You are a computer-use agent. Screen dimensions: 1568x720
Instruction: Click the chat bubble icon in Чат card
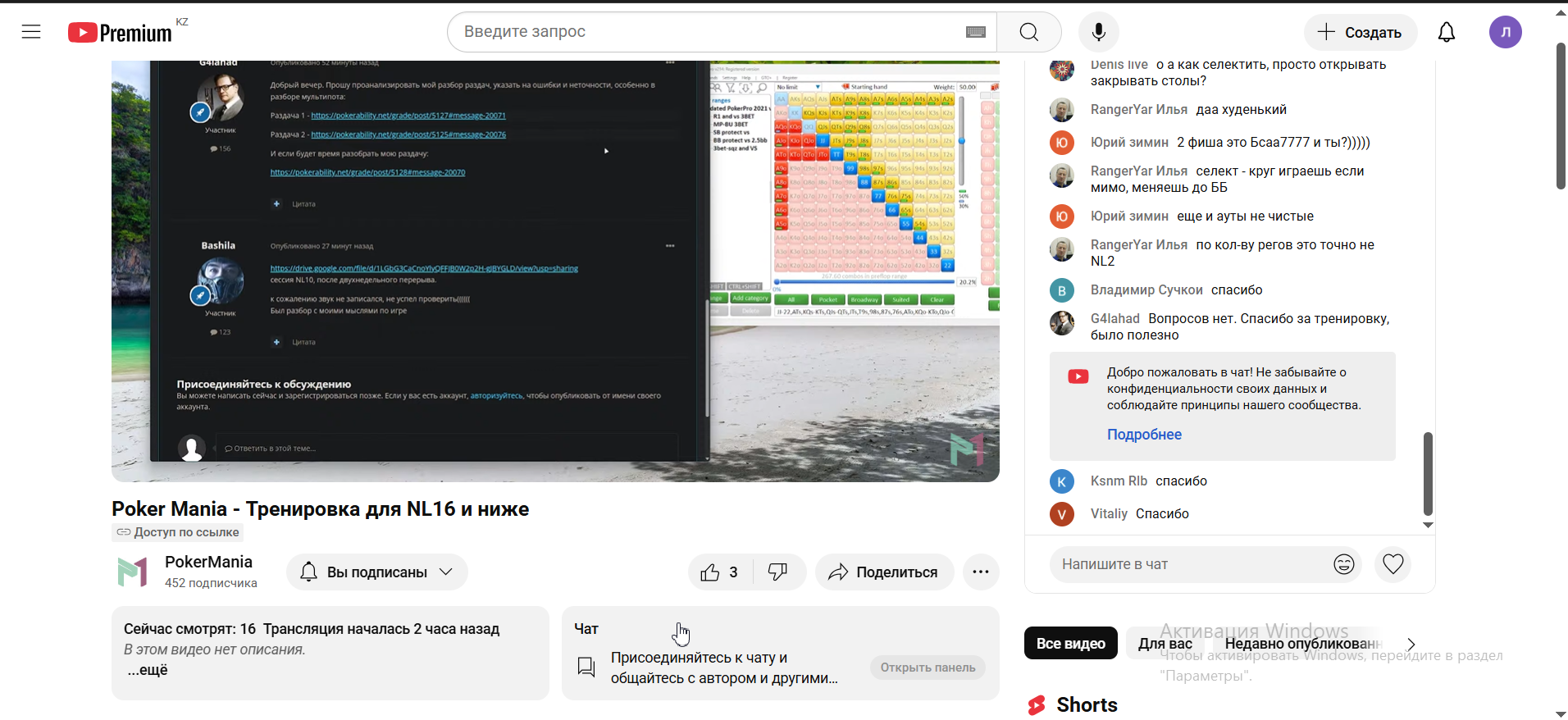[586, 668]
